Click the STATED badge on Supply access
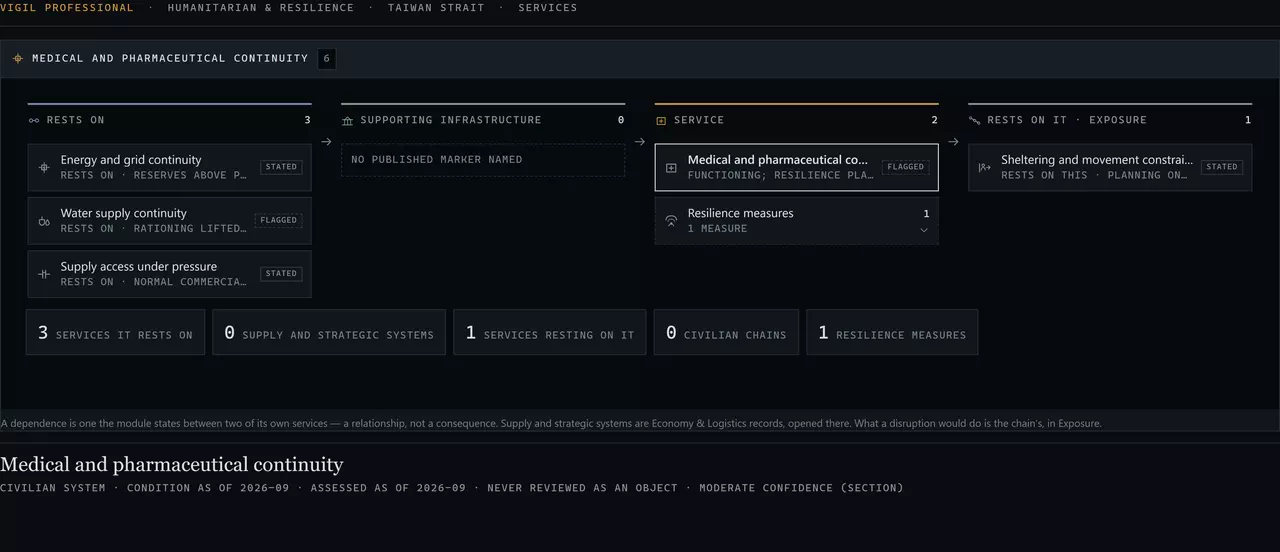 [281, 273]
